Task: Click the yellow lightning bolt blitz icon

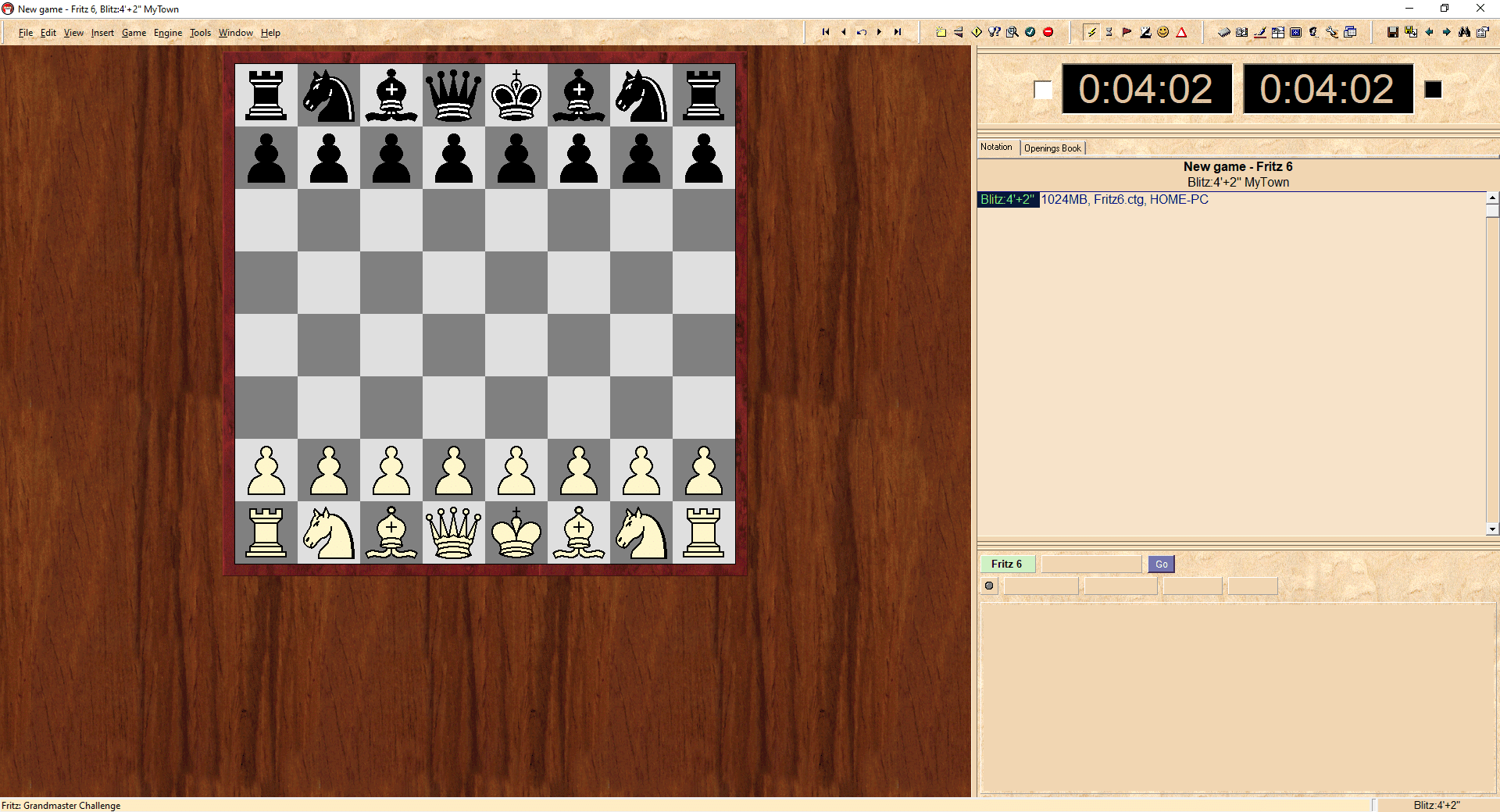Action: [x=1091, y=32]
